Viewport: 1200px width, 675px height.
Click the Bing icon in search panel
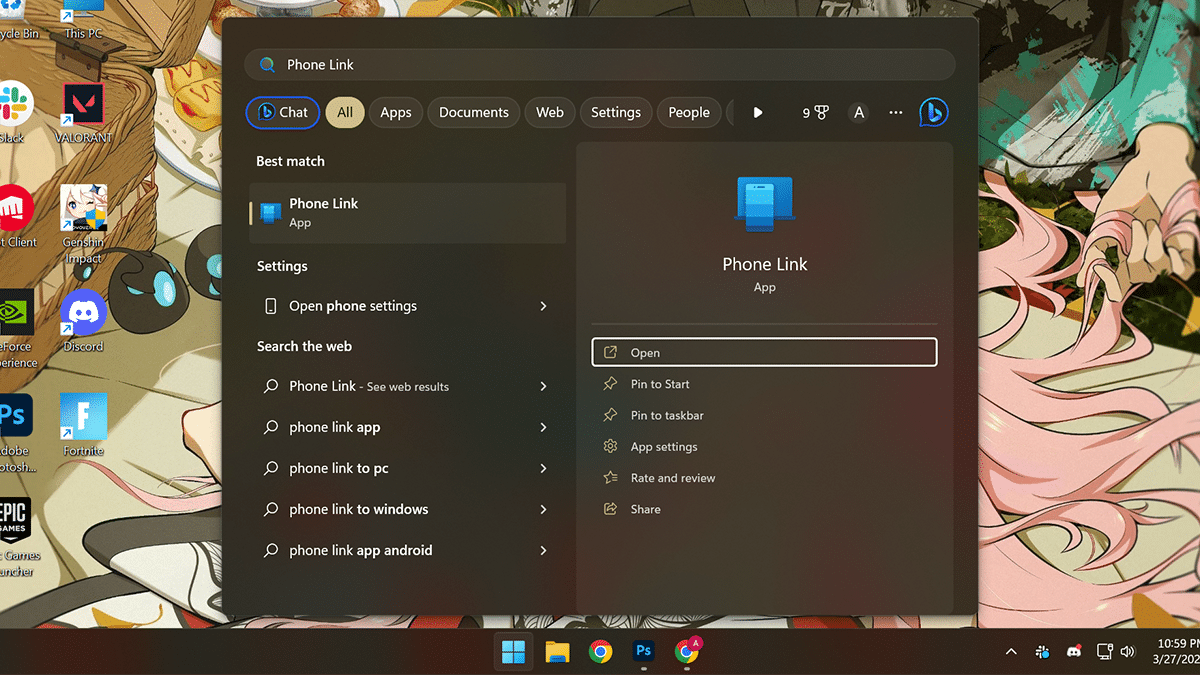pyautogui.click(x=933, y=112)
